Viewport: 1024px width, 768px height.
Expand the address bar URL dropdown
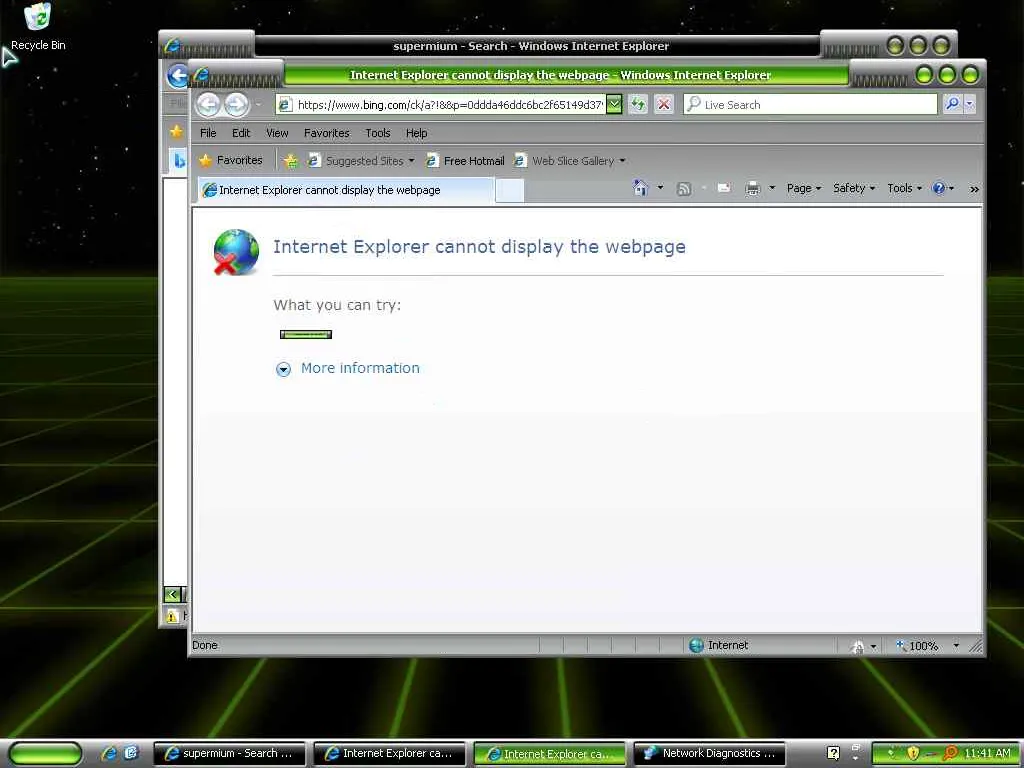(x=614, y=104)
